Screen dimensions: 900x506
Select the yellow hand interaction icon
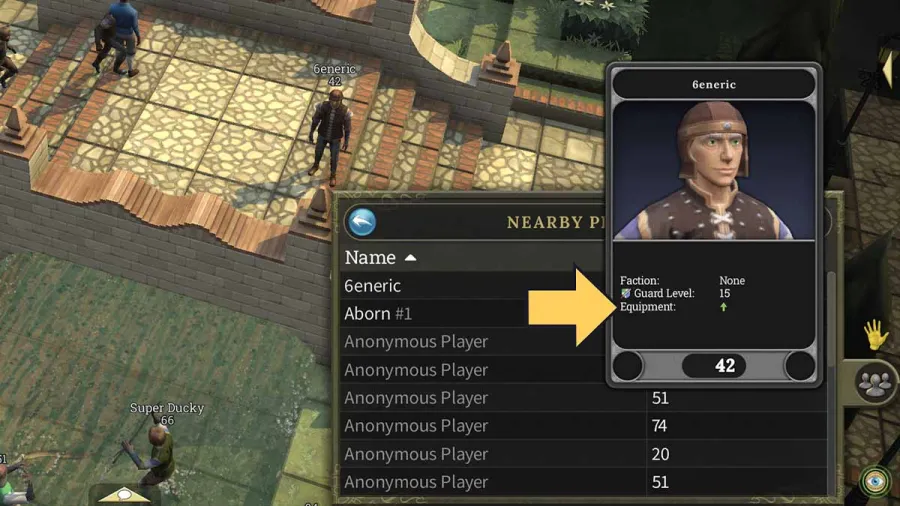[x=876, y=334]
